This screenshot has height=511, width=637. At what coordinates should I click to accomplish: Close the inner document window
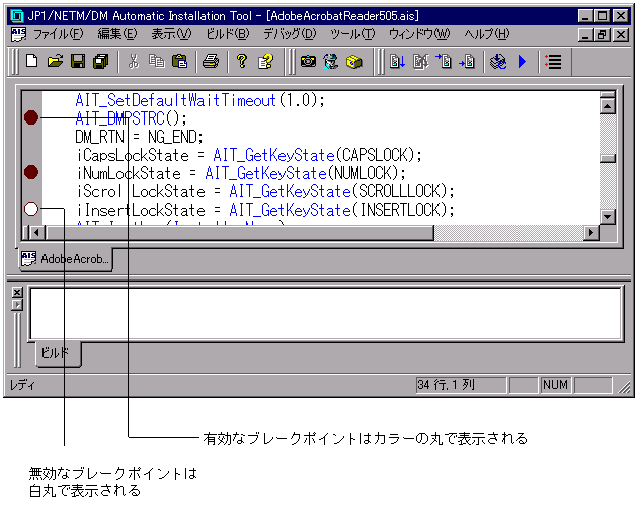pos(620,35)
